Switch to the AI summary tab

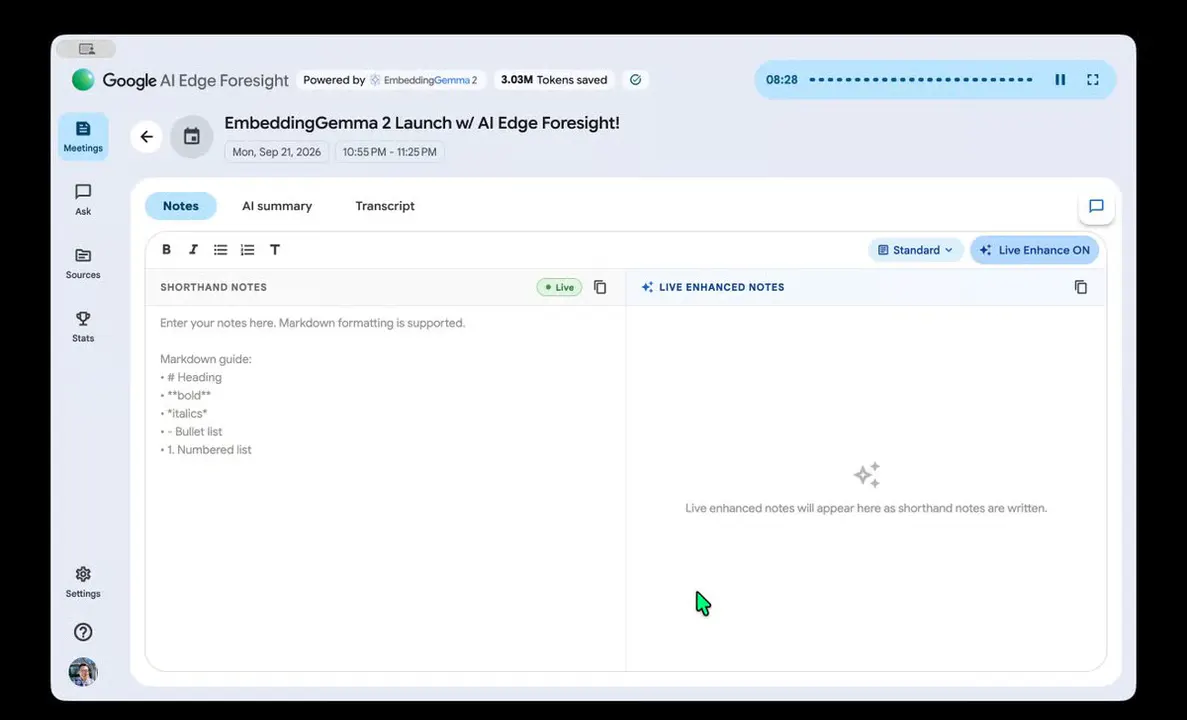coord(277,206)
